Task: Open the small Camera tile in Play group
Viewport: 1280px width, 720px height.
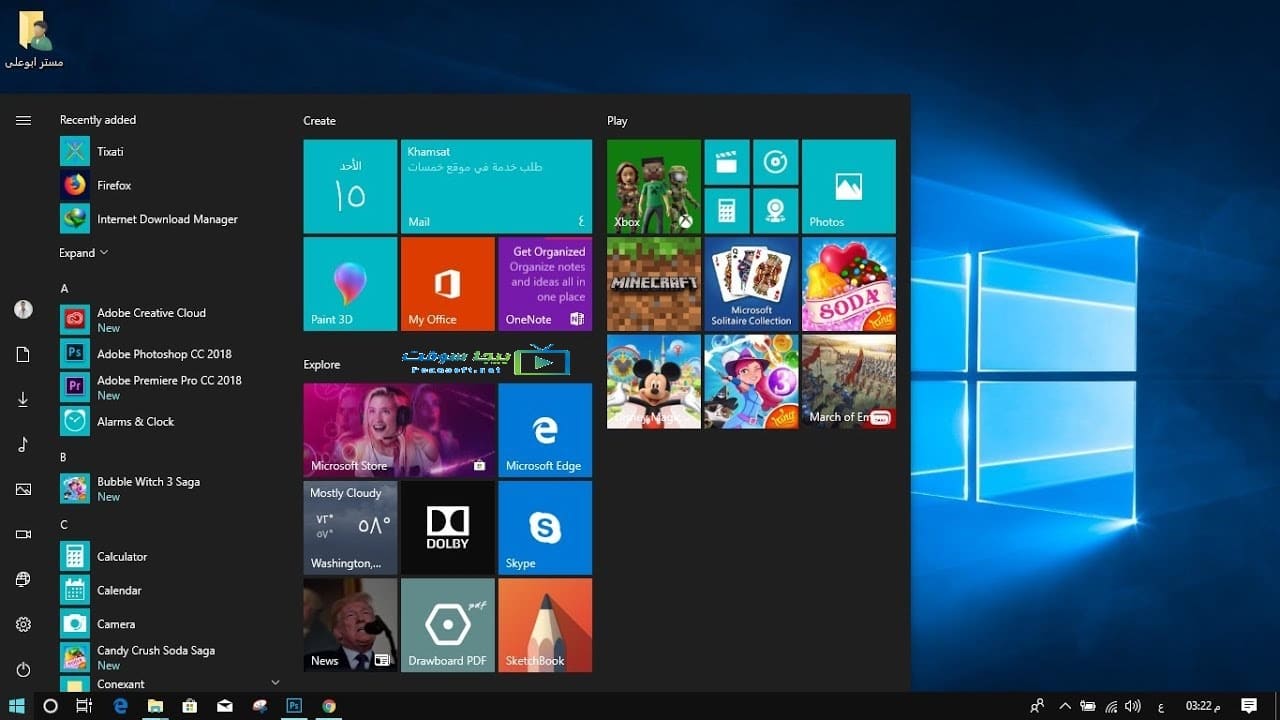Action: [x=775, y=211]
